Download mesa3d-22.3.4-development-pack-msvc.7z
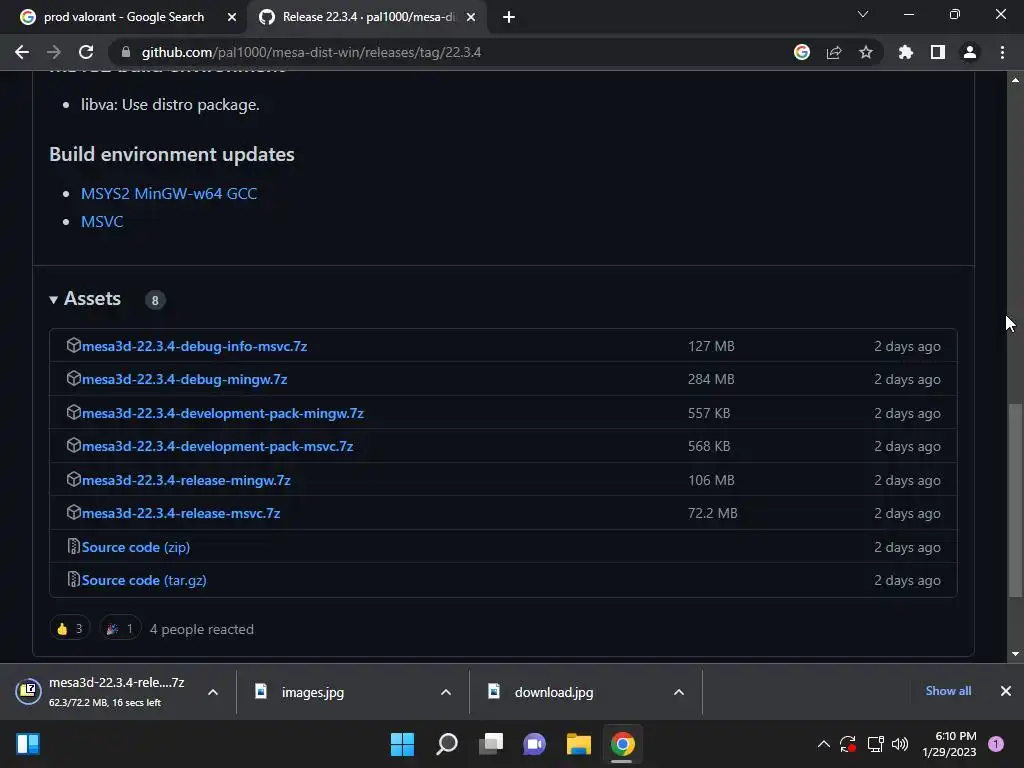The image size is (1024, 768). (217, 447)
